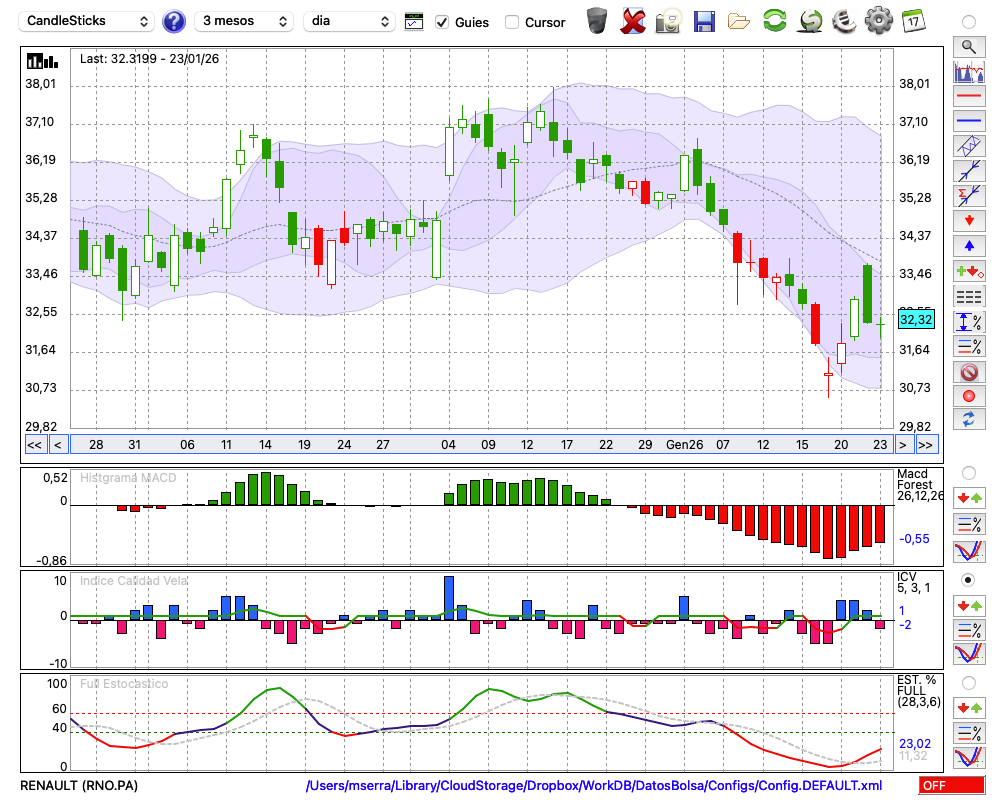The image size is (1000, 800).
Task: Open the CandleSticks chart type dropdown
Action: [88, 21]
